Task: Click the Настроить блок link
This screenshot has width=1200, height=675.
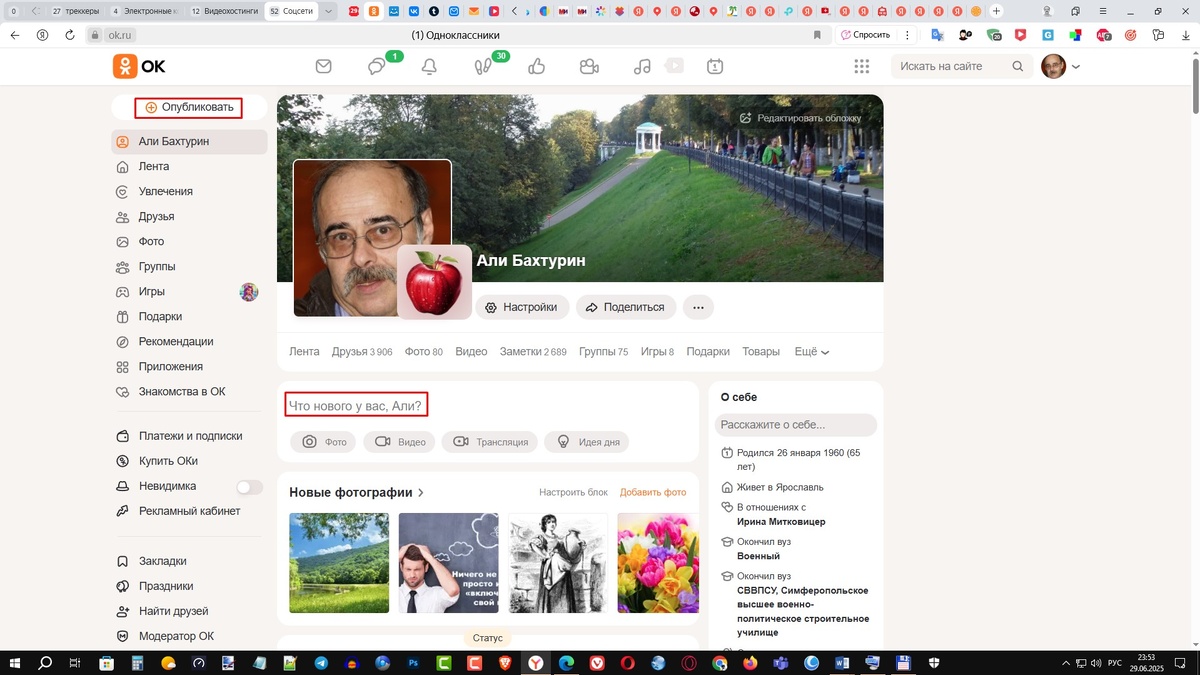Action: point(573,493)
